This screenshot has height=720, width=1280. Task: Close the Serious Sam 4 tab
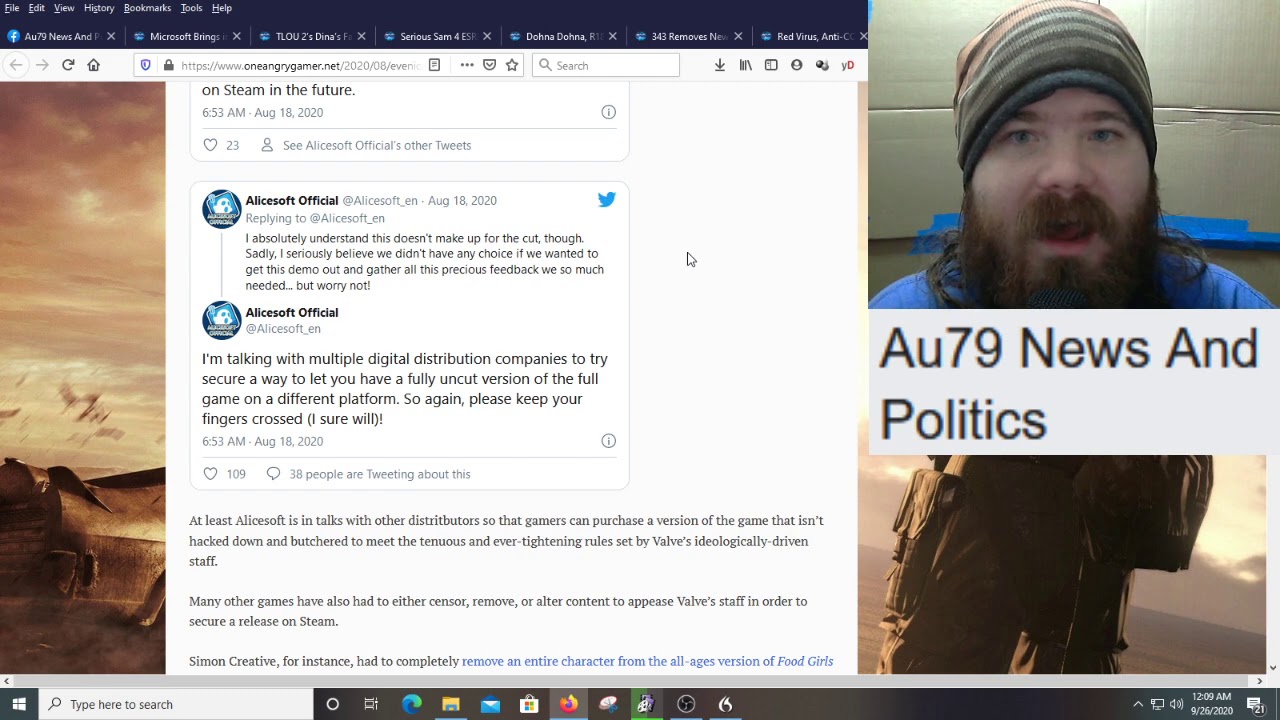click(487, 36)
